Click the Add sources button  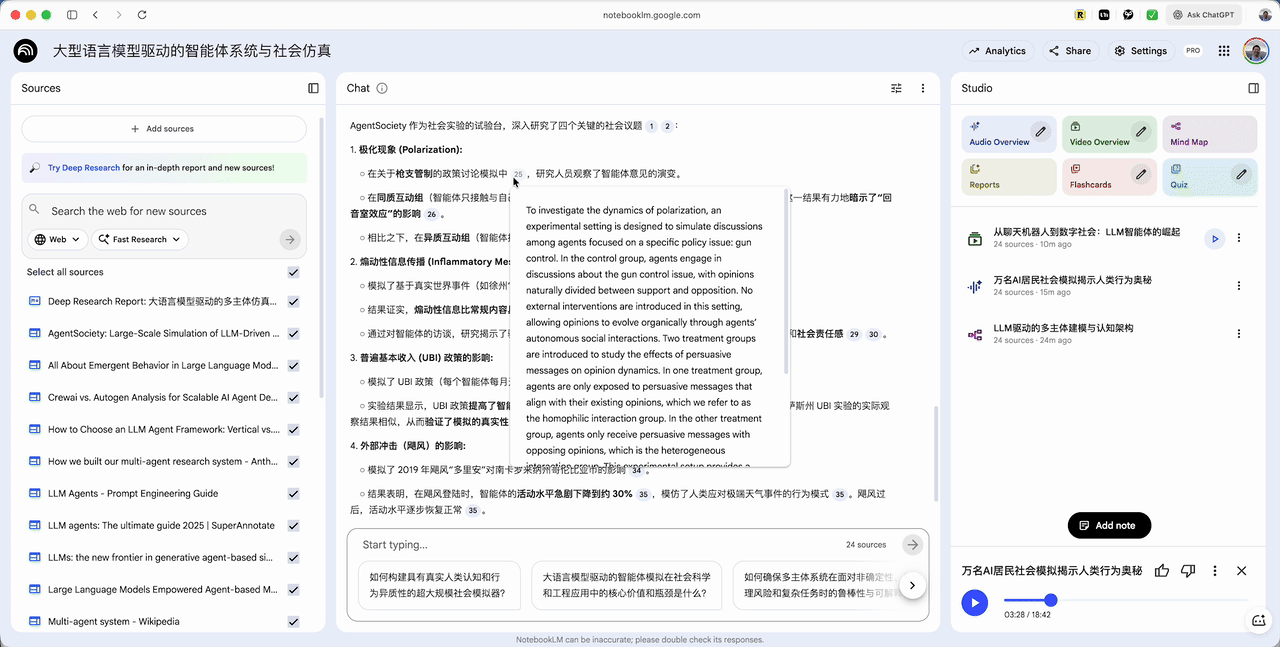coord(163,129)
